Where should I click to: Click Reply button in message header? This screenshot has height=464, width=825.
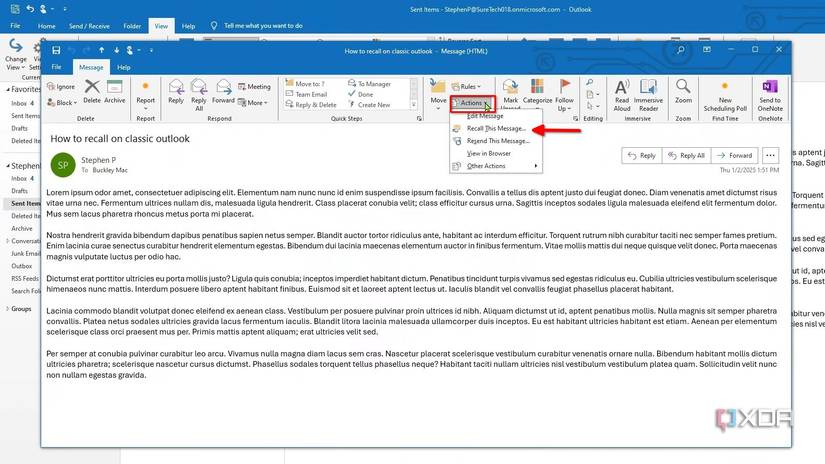pyautogui.click(x=641, y=155)
